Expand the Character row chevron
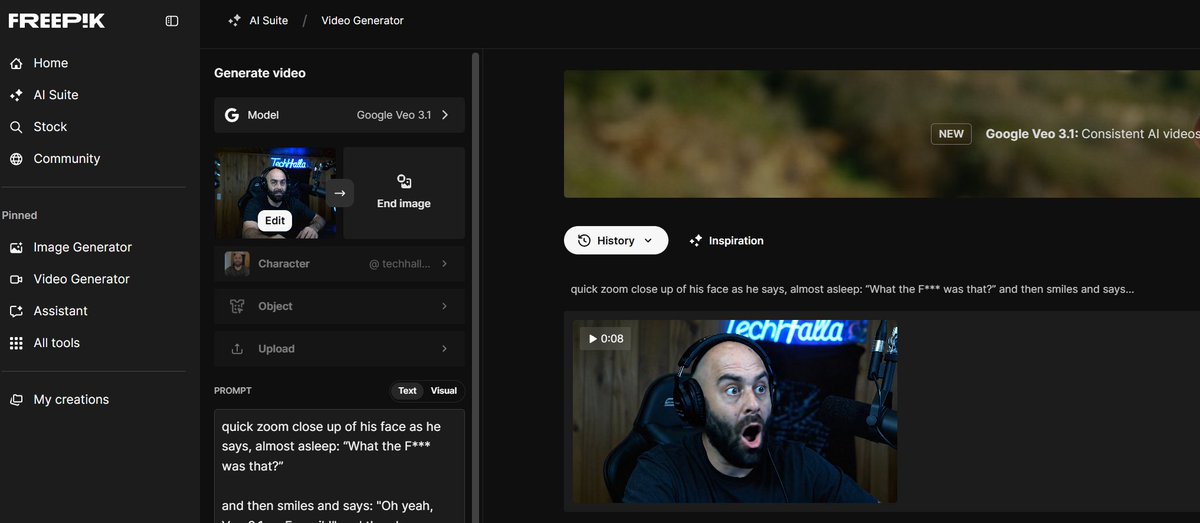1200x523 pixels. 444,264
